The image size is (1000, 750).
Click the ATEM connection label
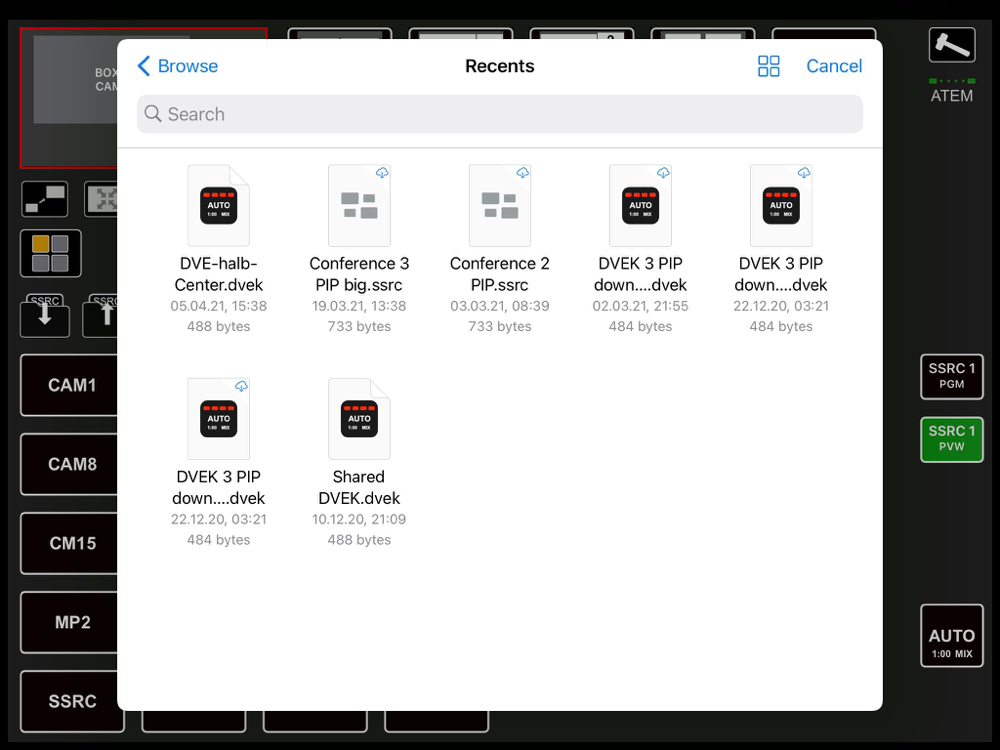(x=952, y=96)
